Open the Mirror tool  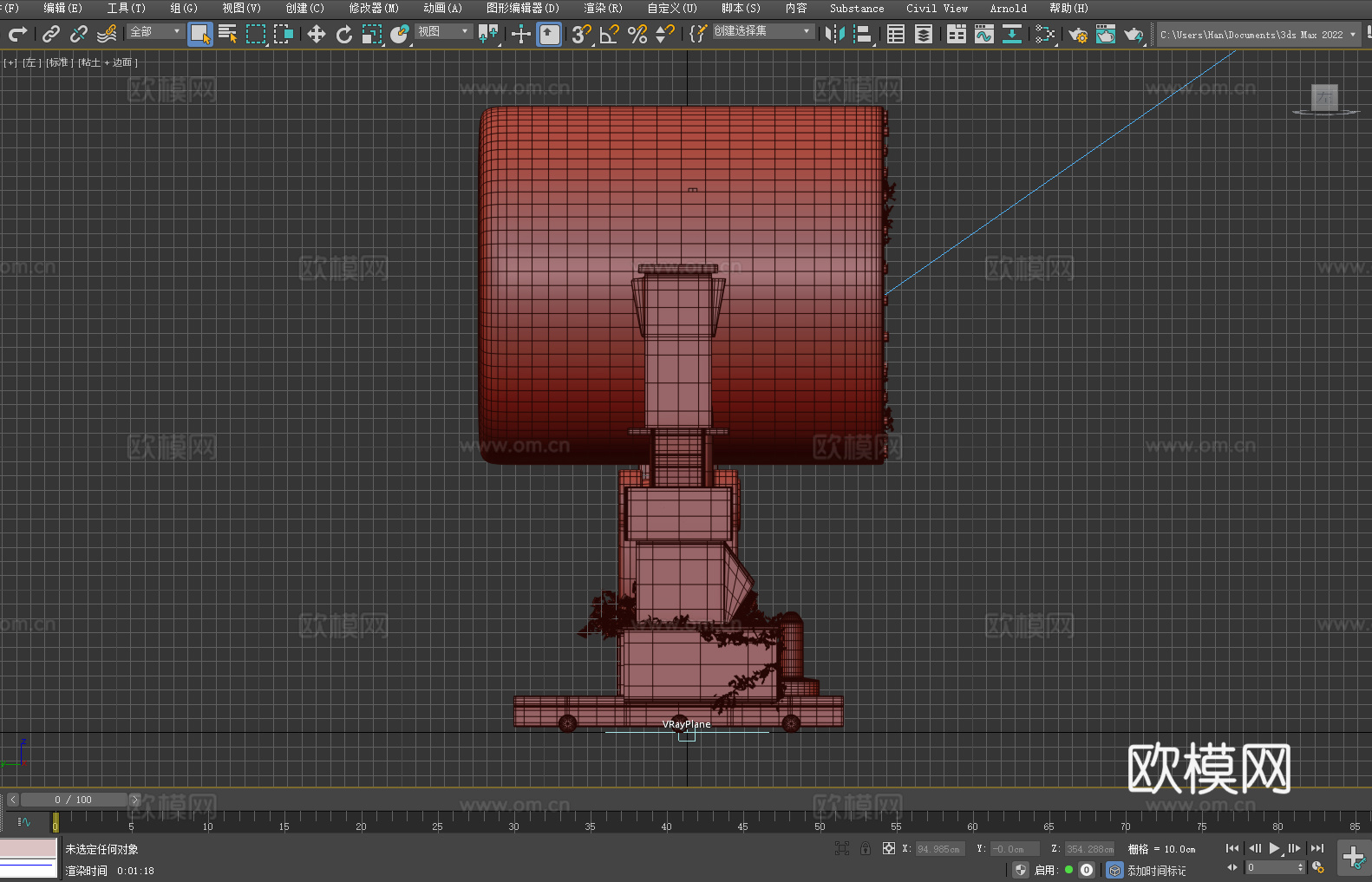click(834, 34)
